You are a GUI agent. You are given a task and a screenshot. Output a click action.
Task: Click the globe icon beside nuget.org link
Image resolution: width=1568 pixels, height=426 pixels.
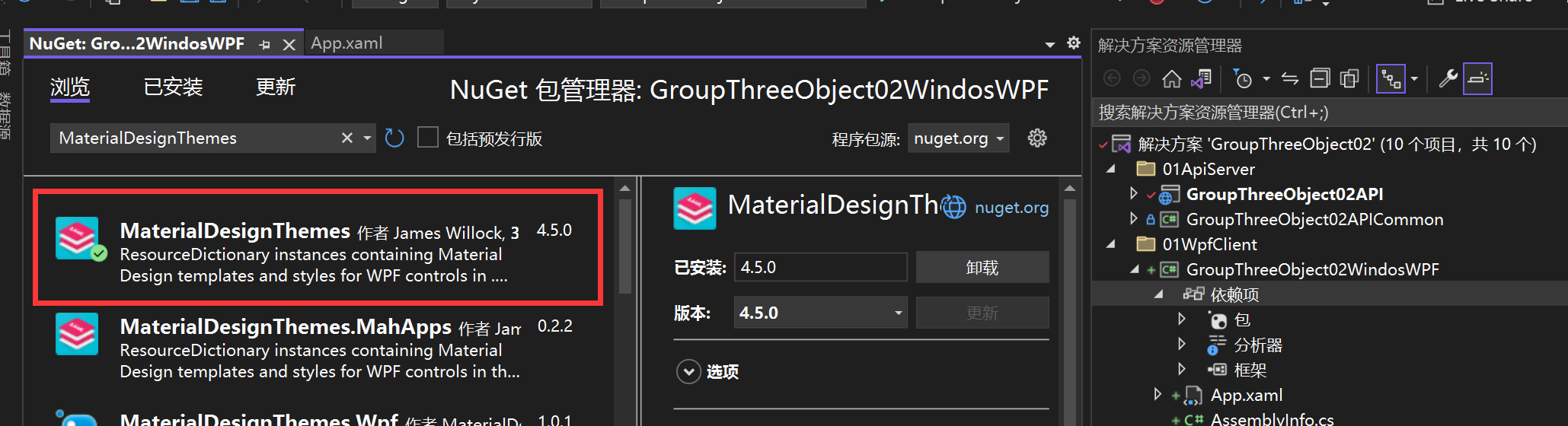point(954,207)
